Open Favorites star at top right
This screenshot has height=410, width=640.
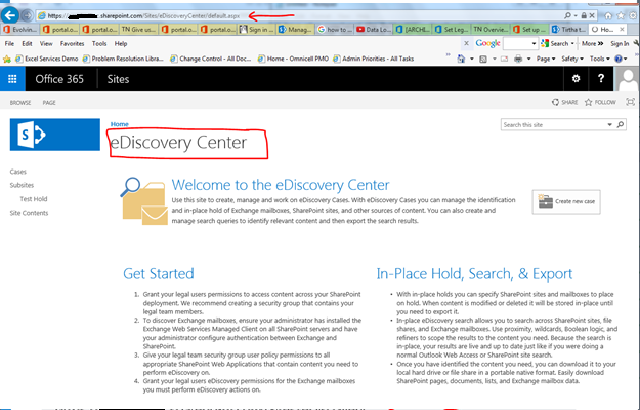[x=621, y=16]
